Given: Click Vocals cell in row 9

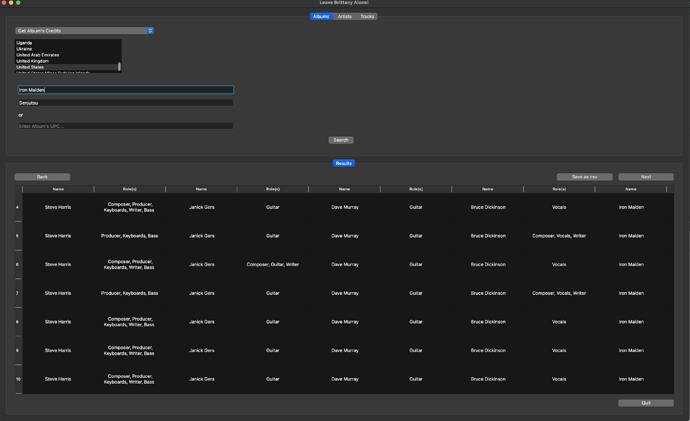Looking at the screenshot, I should 559,350.
